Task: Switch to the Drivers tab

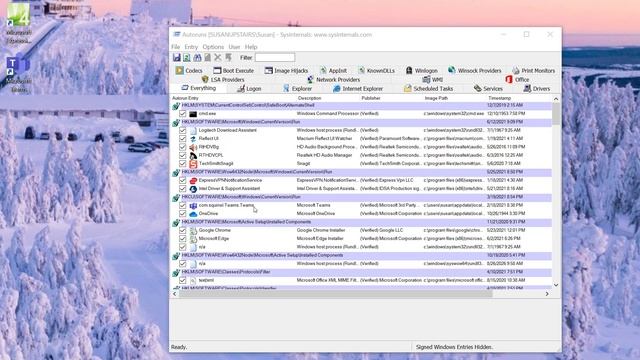Action: [x=537, y=89]
